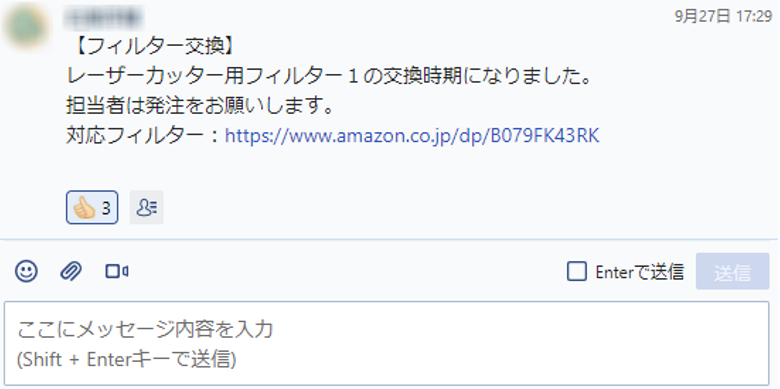Viewport: 780px width, 389px height.
Task: Focus the message input box
Action: 387,343
